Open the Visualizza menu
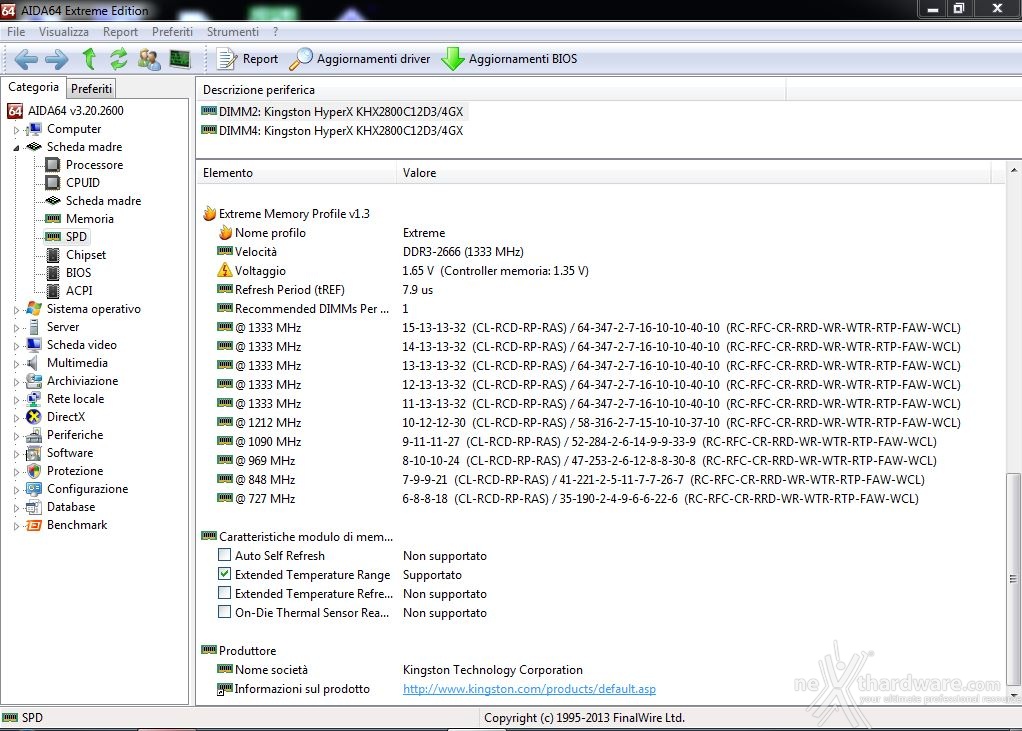1022x731 pixels. point(64,32)
